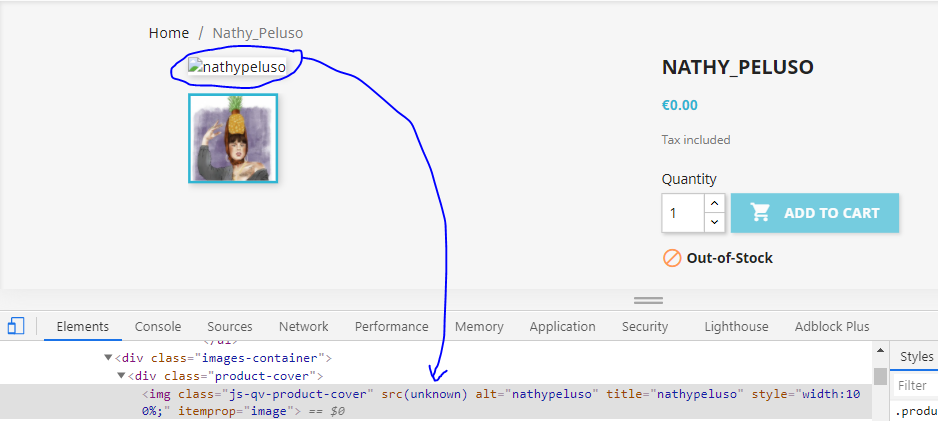Open the Adblock Plus tab
Image resolution: width=938 pixels, height=421 pixels.
pyautogui.click(x=832, y=327)
